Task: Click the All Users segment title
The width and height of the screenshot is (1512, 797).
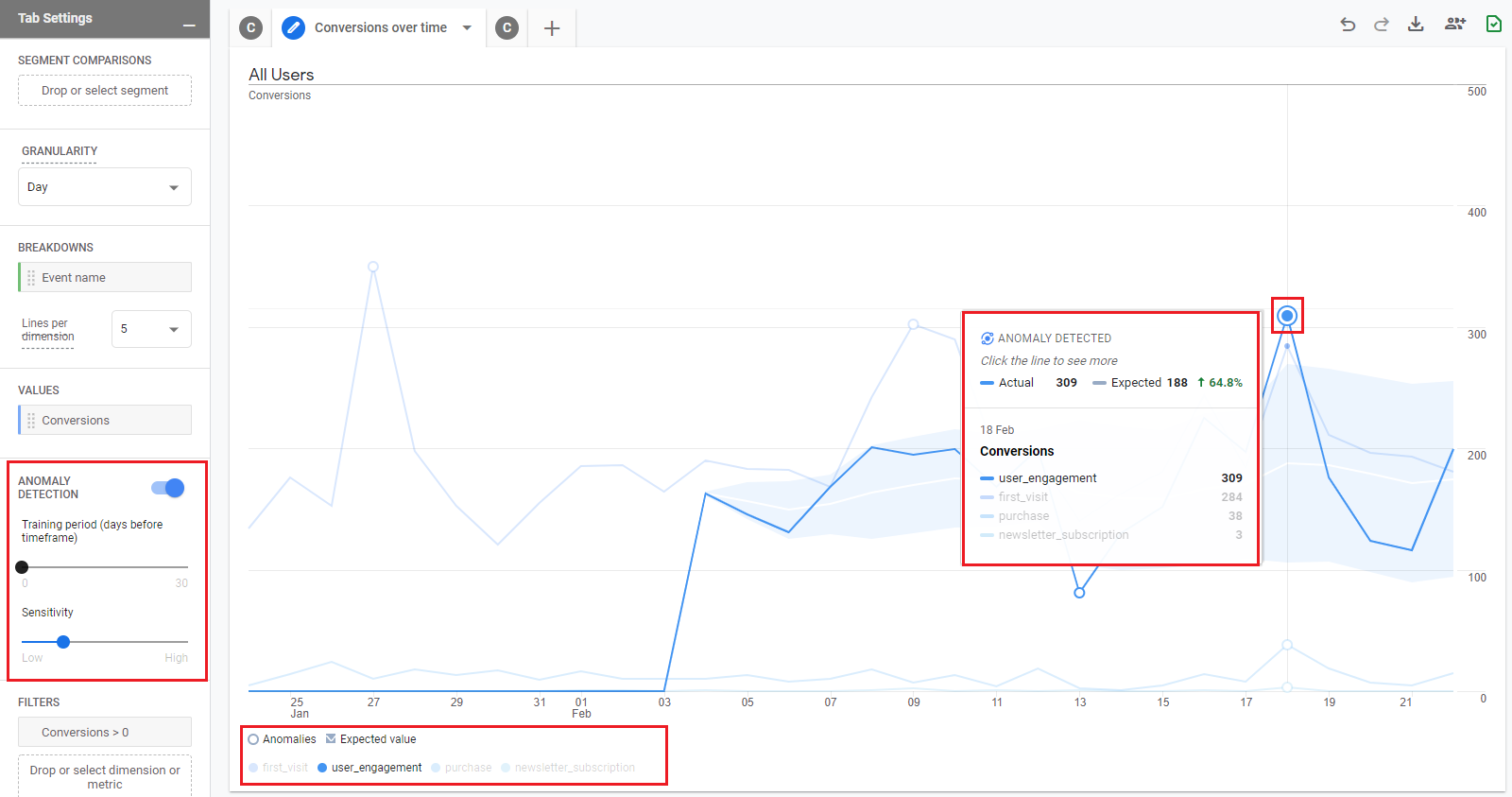Action: coord(281,75)
